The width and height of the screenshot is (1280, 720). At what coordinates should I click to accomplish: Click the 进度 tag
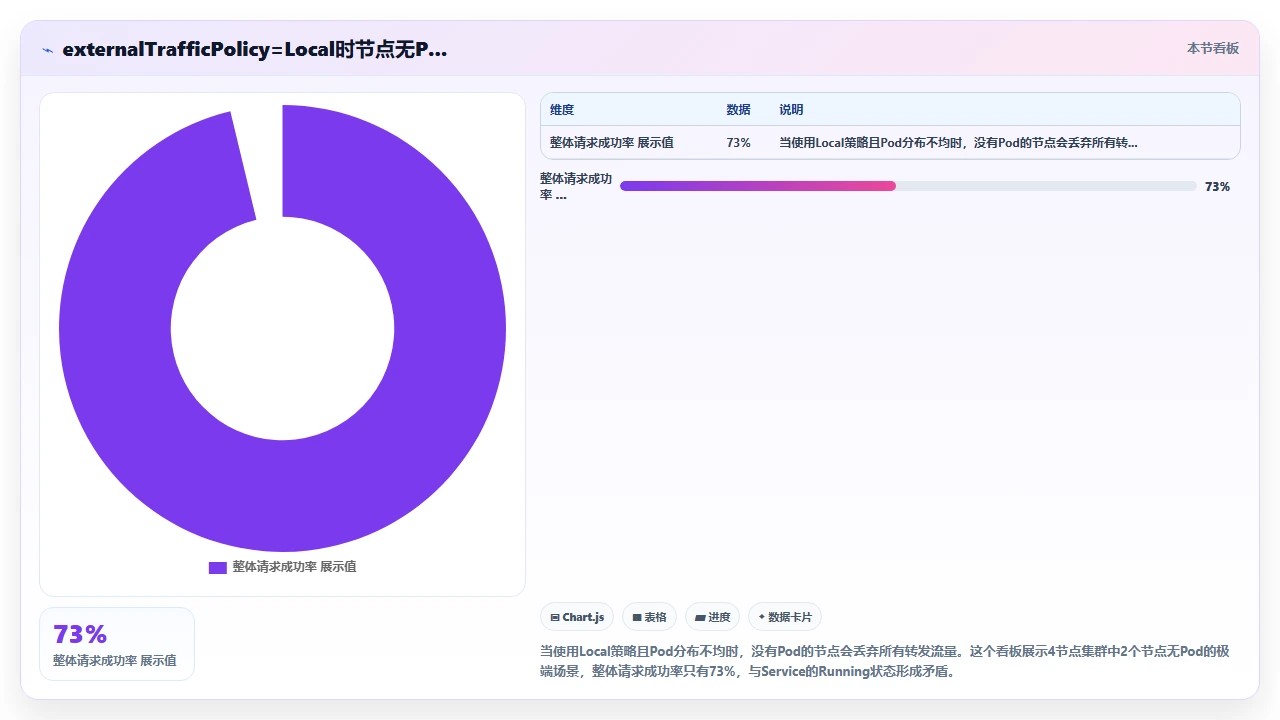[x=712, y=617]
